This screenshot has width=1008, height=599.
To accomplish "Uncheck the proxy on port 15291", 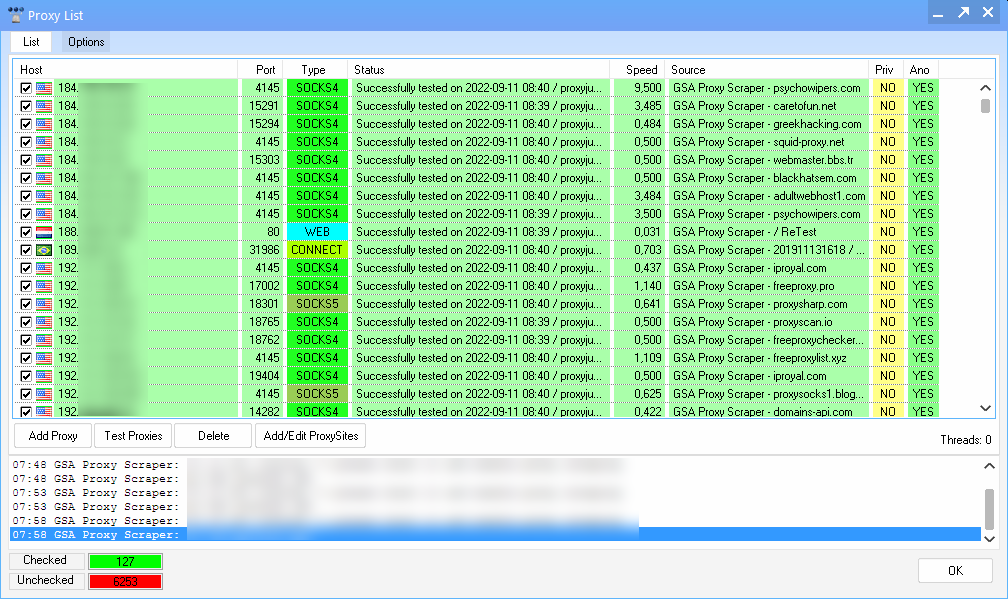I will pyautogui.click(x=26, y=106).
